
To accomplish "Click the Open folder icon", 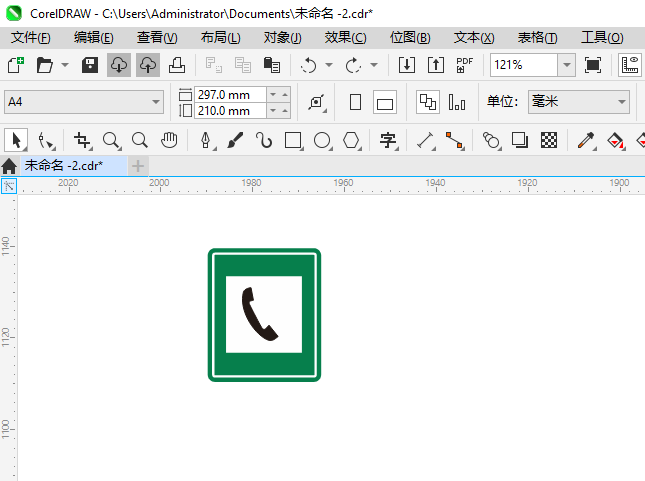I will 44,65.
